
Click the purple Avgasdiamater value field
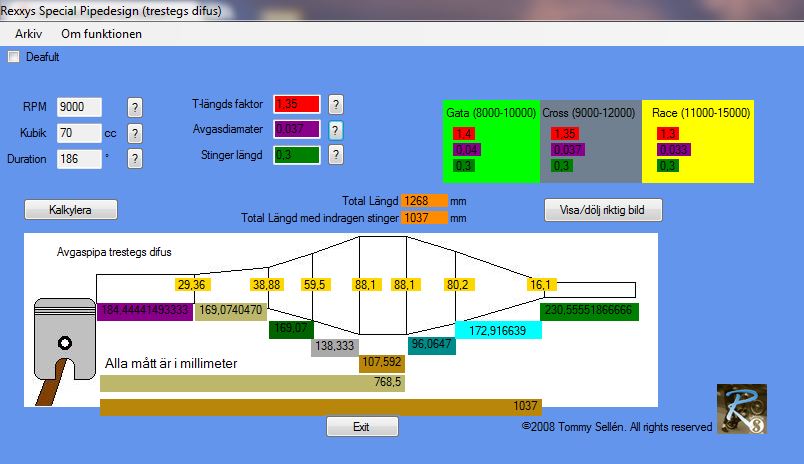[x=297, y=129]
